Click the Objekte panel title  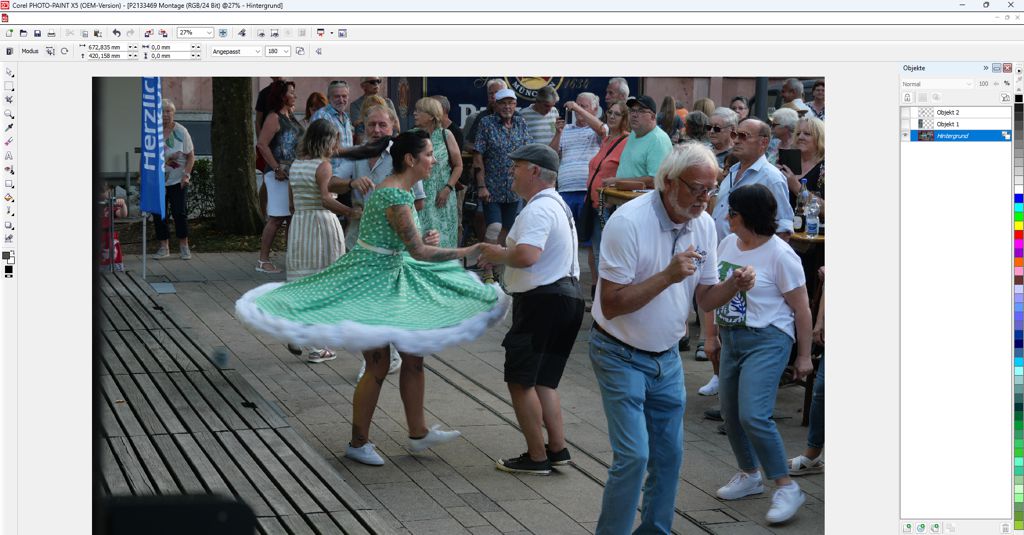pos(914,68)
